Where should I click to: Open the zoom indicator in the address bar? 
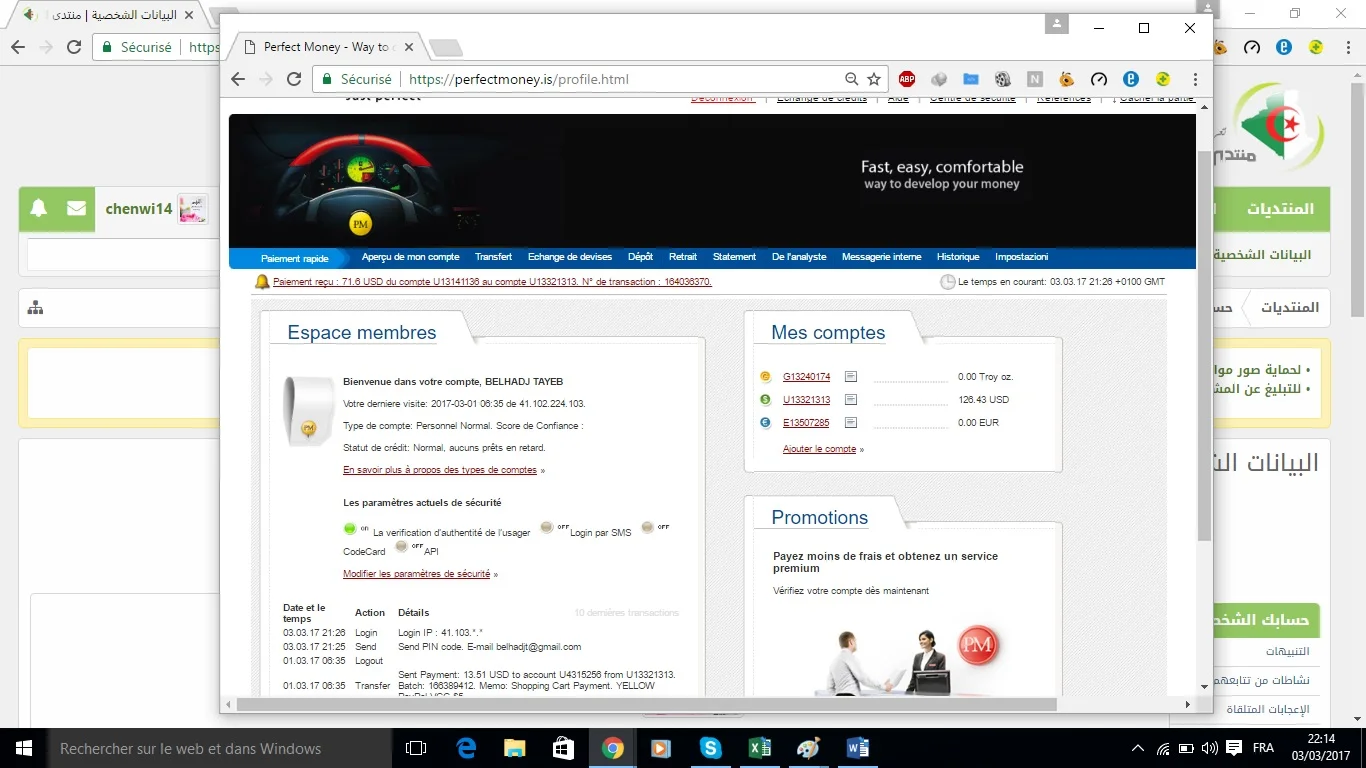pyautogui.click(x=851, y=79)
